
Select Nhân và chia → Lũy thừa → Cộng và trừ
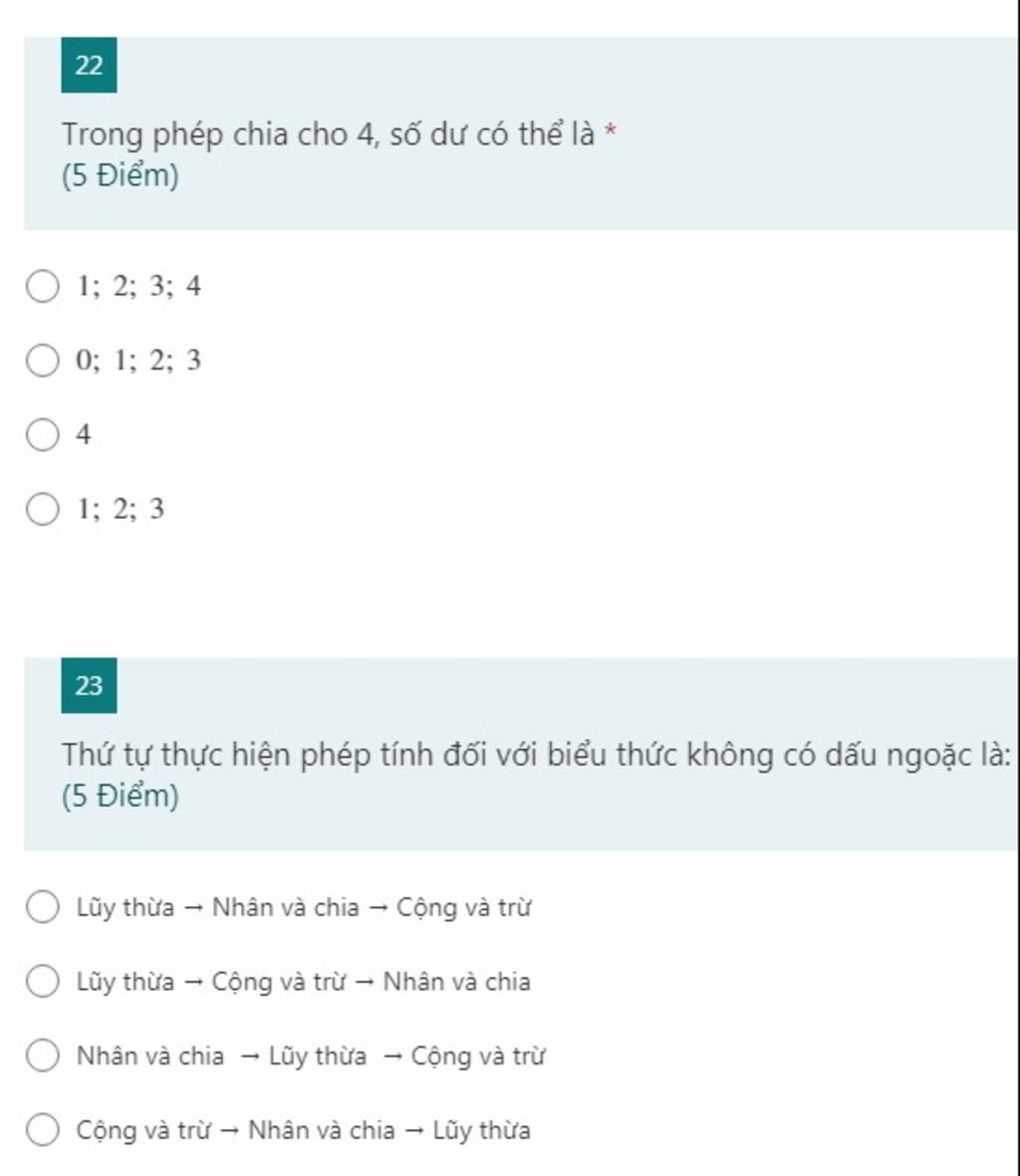[x=42, y=1056]
